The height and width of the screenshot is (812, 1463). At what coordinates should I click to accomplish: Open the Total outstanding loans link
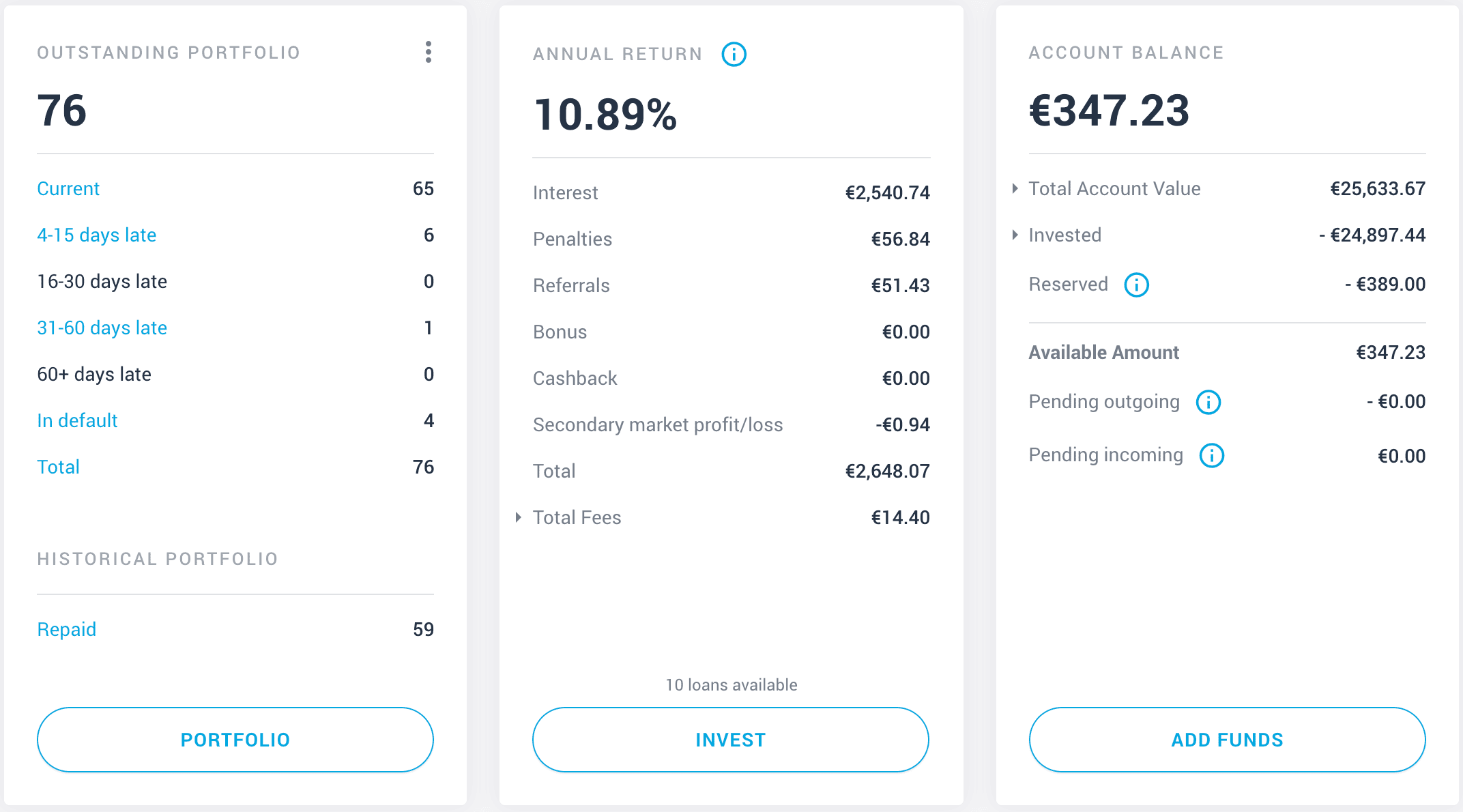point(59,467)
